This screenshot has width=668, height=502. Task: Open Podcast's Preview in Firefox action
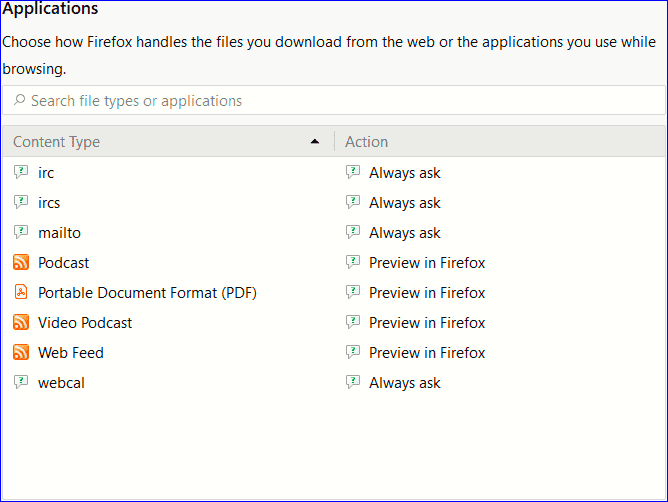tap(426, 263)
